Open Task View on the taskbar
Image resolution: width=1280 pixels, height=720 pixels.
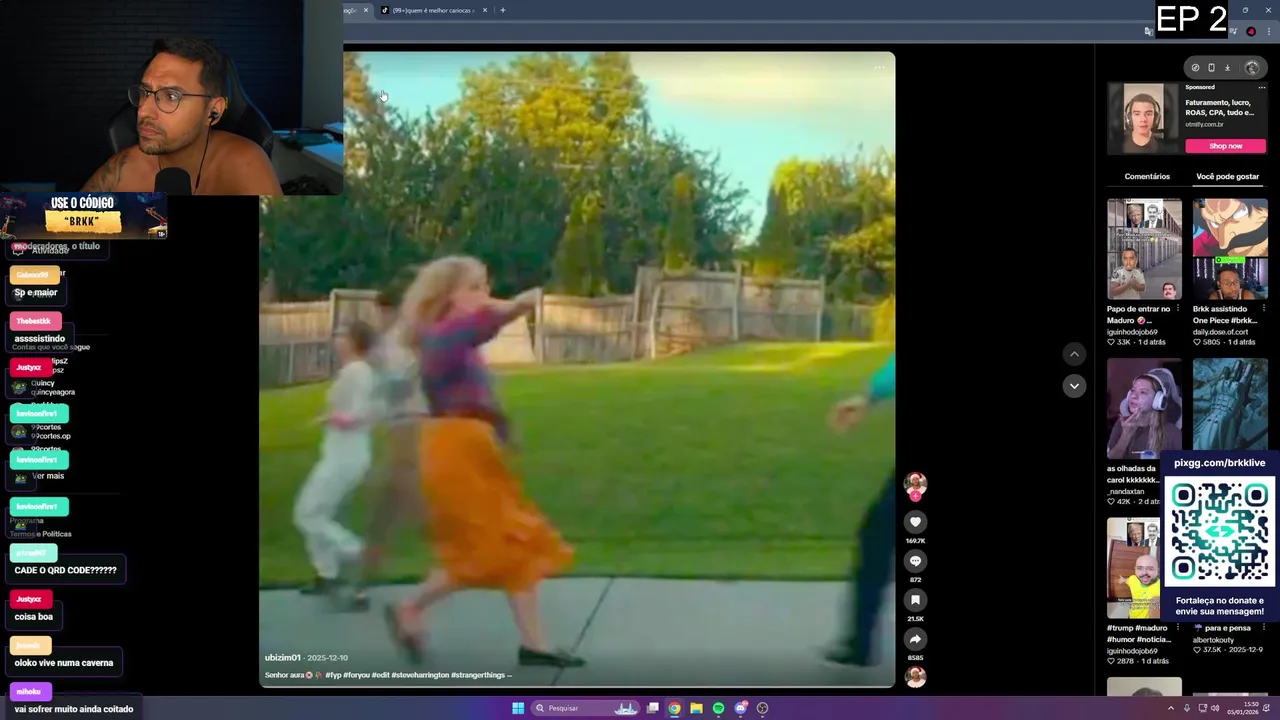click(652, 708)
